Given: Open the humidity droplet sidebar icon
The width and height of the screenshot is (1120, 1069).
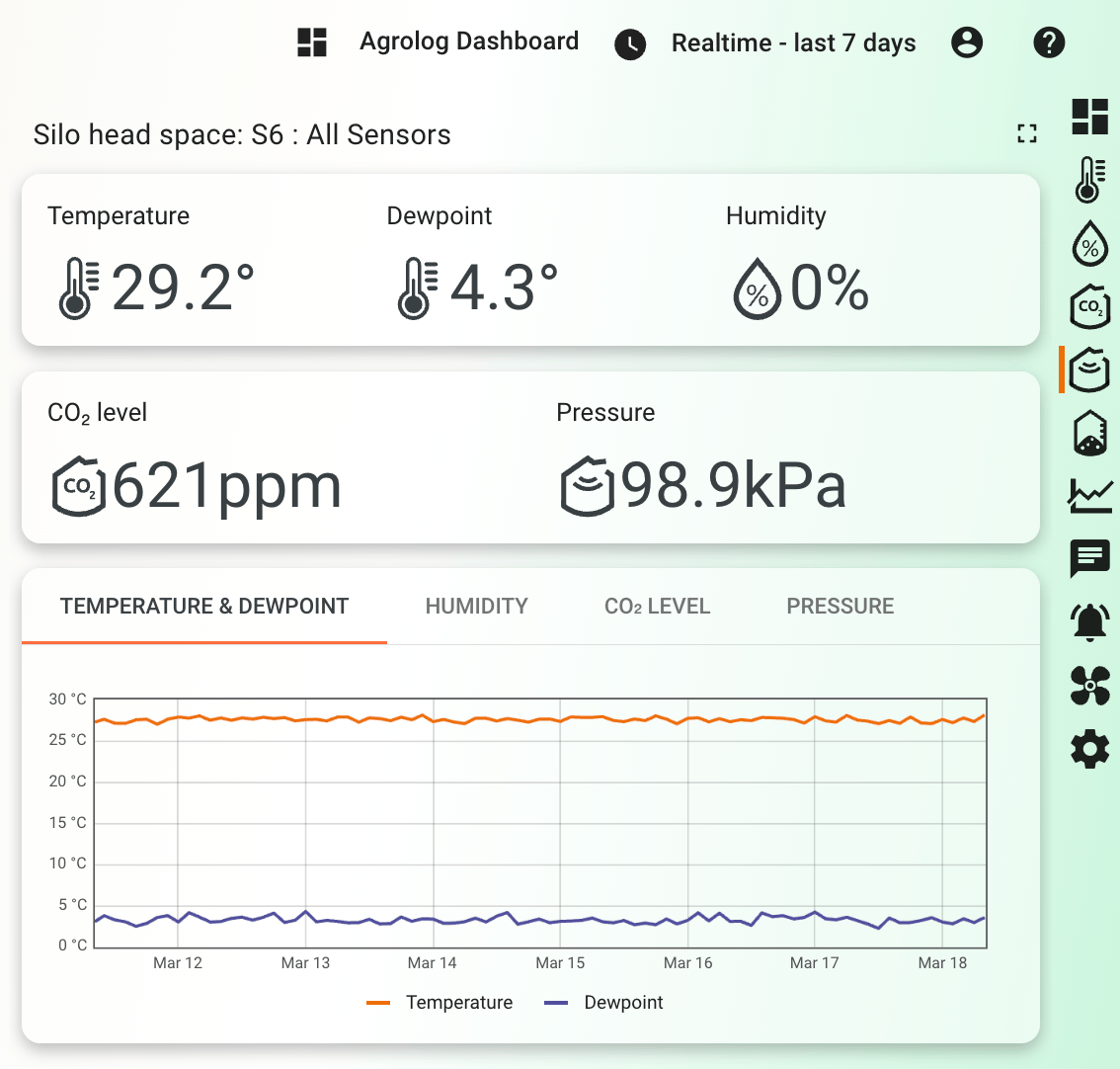Looking at the screenshot, I should click(x=1089, y=244).
